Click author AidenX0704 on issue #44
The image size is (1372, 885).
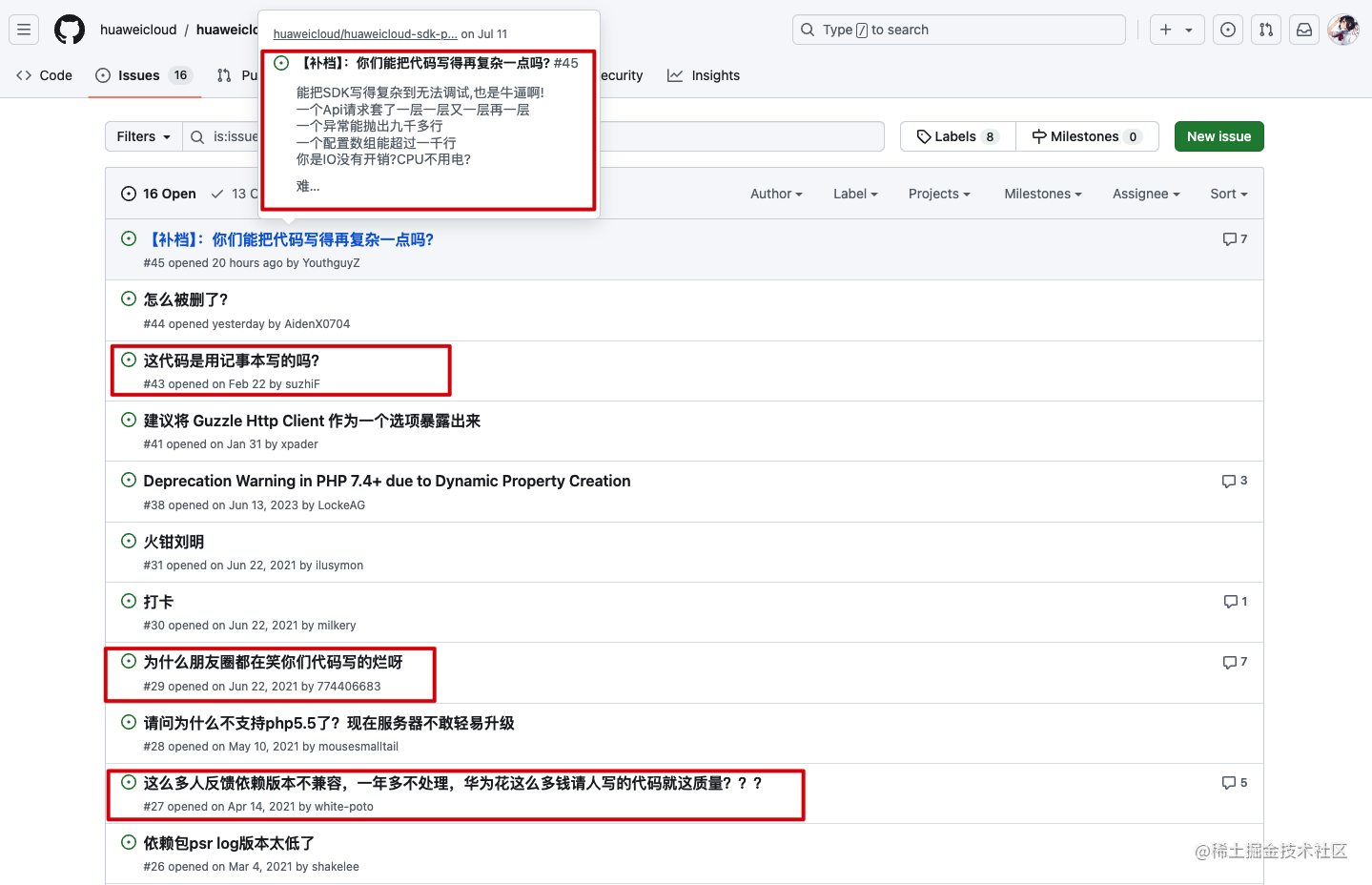(x=317, y=324)
